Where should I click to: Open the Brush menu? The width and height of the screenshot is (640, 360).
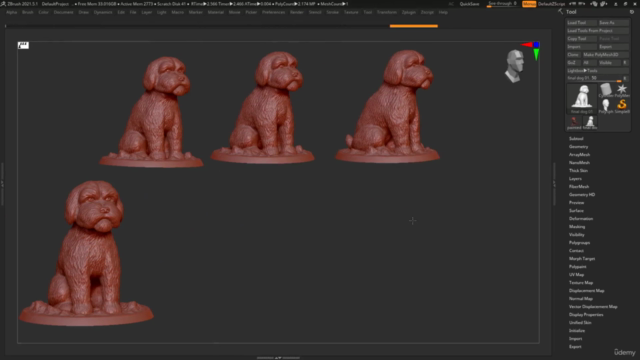28,12
